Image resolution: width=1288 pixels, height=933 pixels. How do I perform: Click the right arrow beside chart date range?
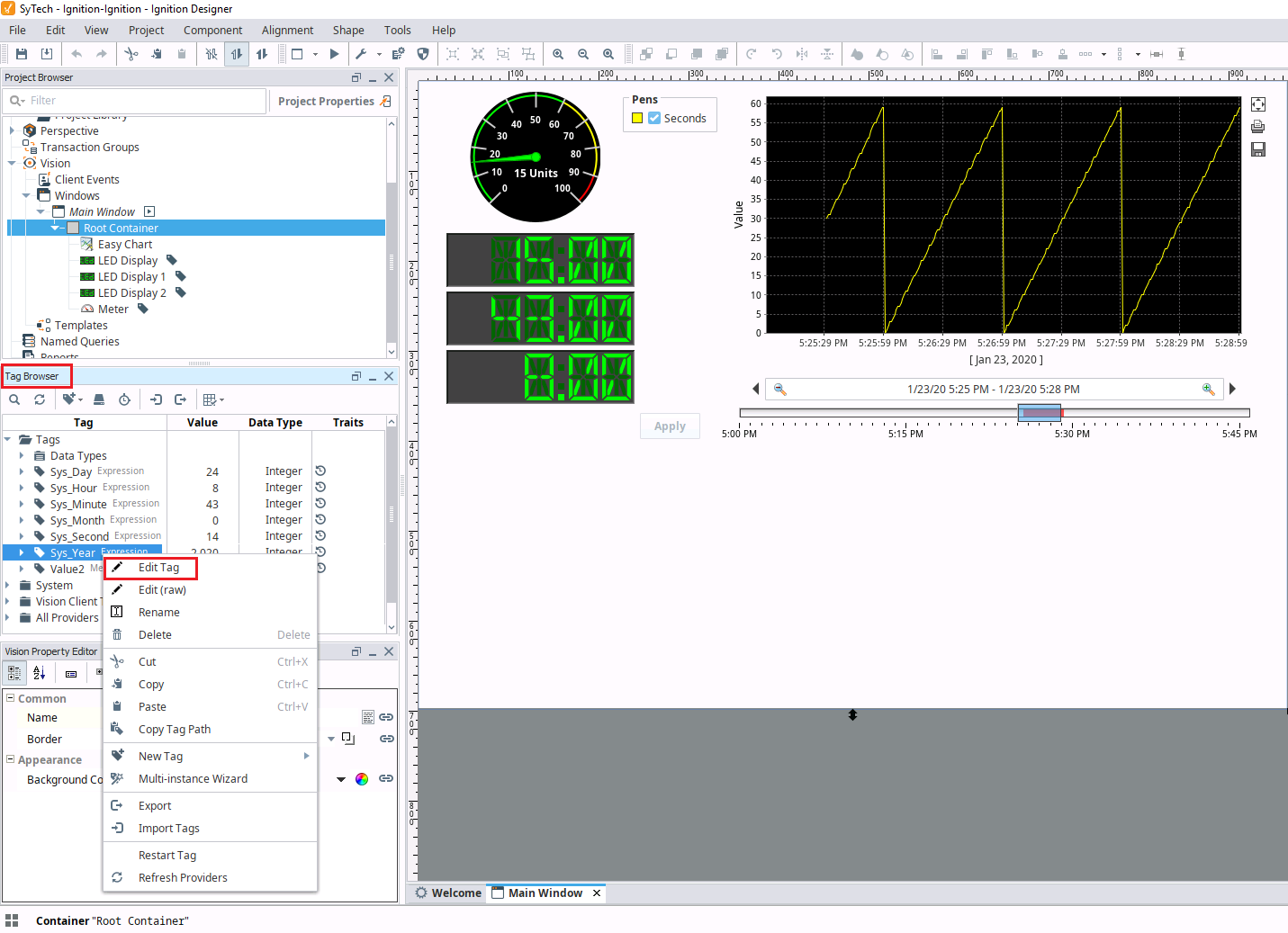click(x=1232, y=389)
